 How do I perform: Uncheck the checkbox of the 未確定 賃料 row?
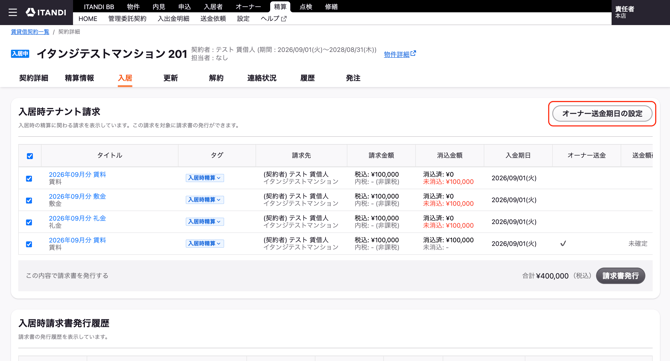click(x=29, y=244)
